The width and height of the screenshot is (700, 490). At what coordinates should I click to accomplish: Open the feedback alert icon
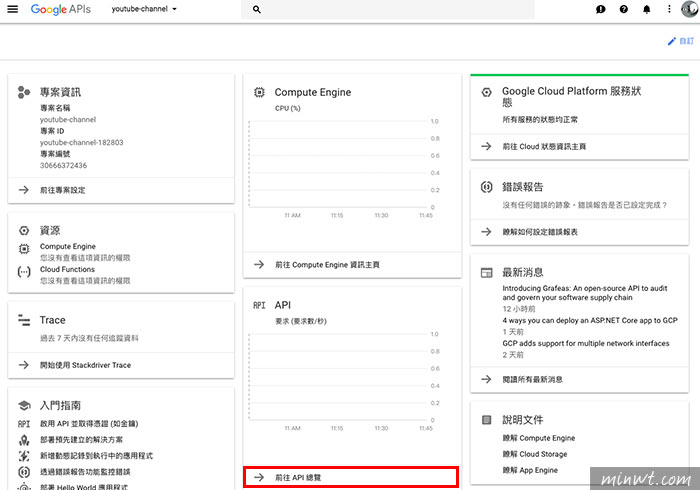pos(601,9)
